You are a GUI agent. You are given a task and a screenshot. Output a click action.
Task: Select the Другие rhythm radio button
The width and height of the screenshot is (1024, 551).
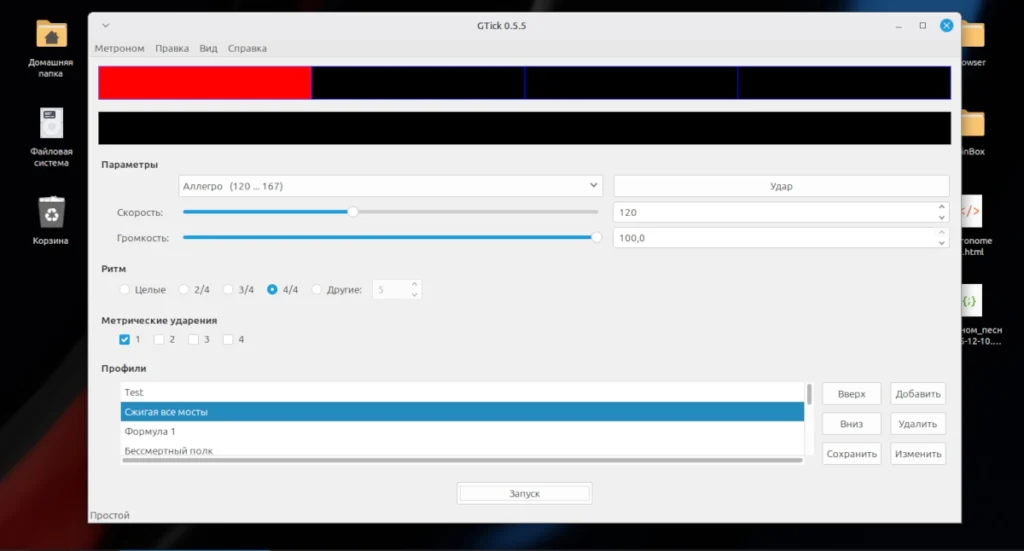[317, 289]
